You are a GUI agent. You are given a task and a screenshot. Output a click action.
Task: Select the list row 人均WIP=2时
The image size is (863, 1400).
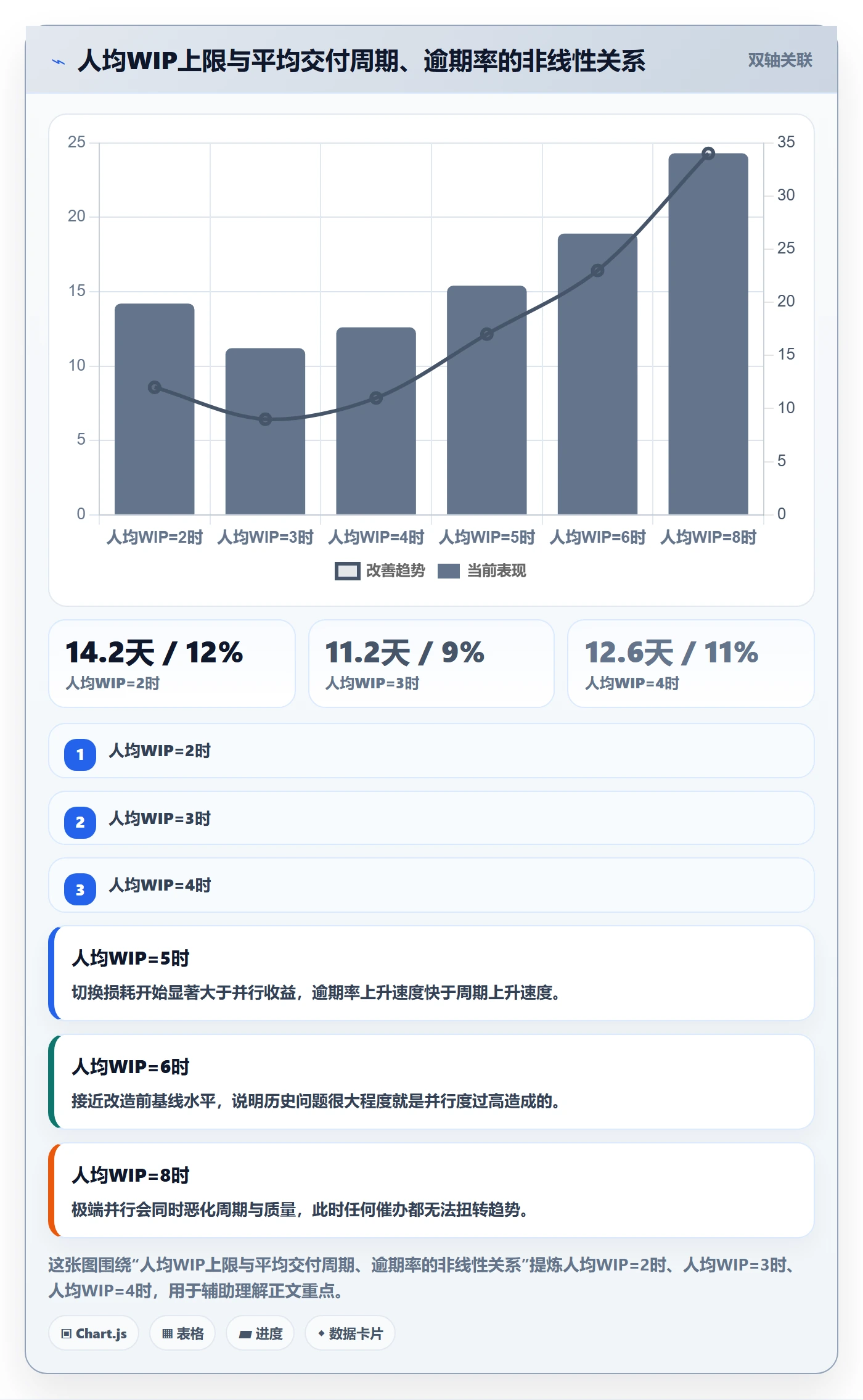[431, 751]
